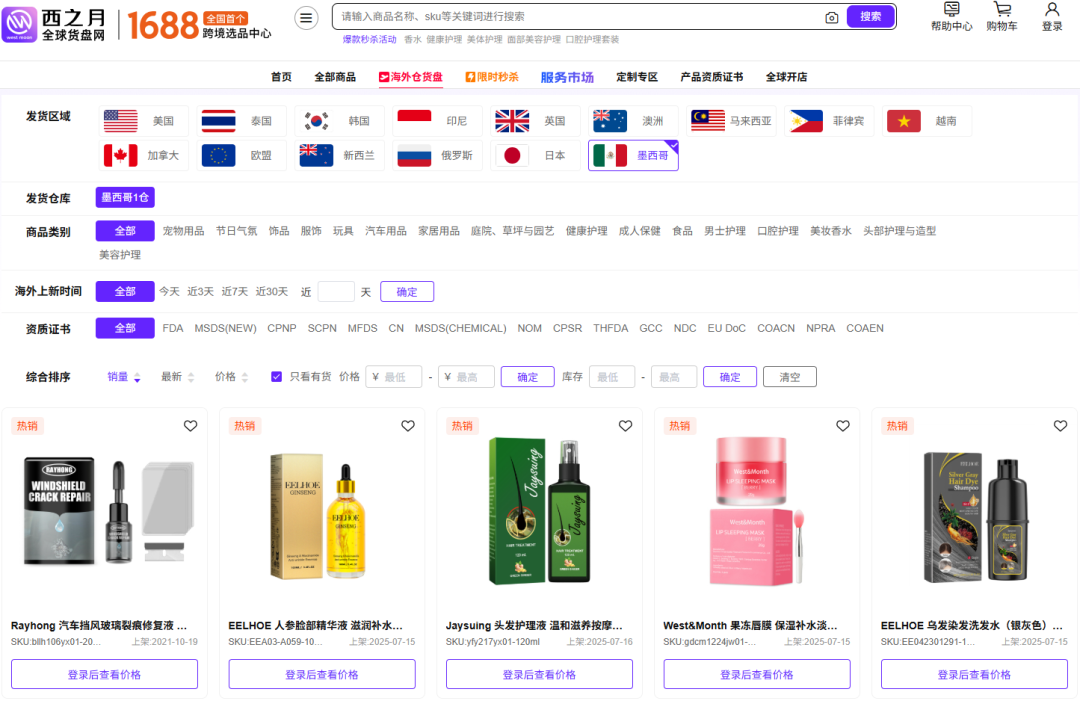Filter certificates by MSDS(CHEMICAL)

[460, 328]
